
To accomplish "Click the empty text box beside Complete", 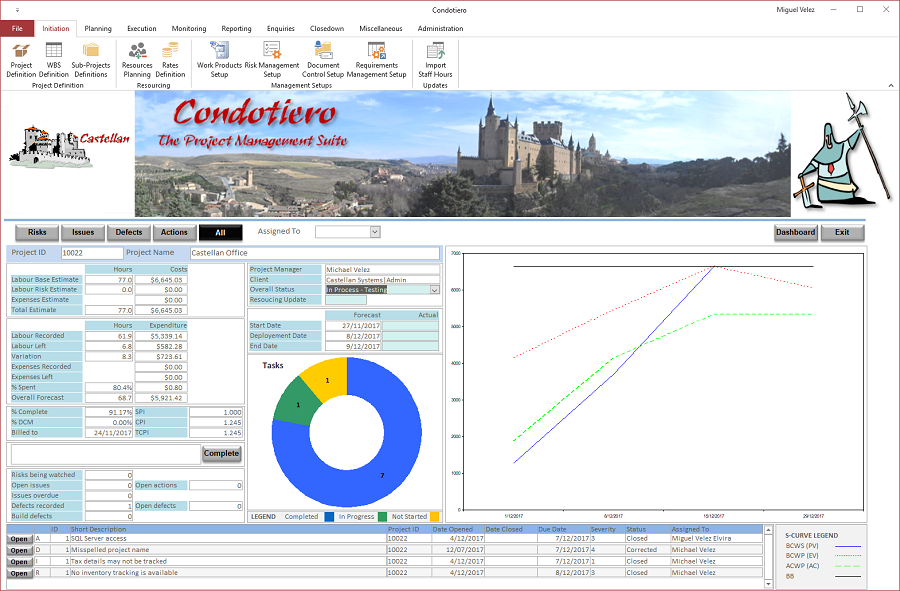I will pos(106,454).
